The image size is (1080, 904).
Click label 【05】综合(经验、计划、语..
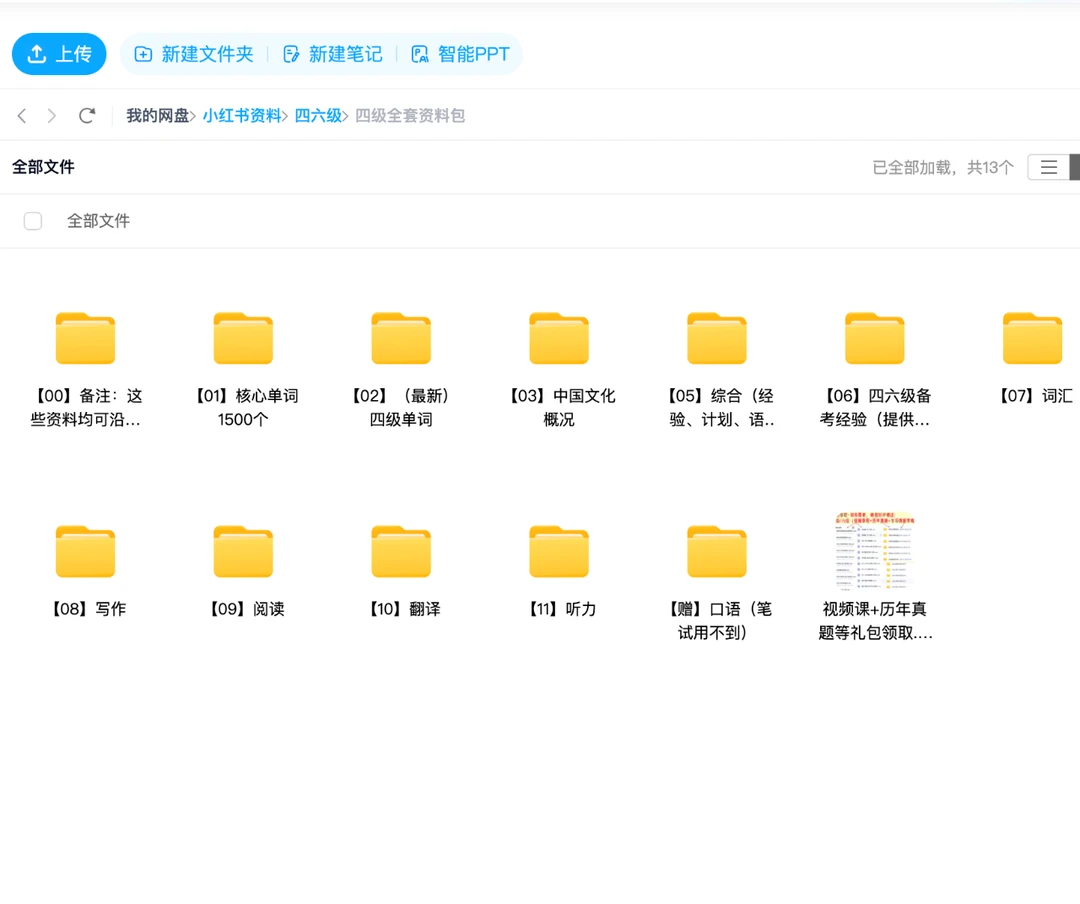(720, 407)
